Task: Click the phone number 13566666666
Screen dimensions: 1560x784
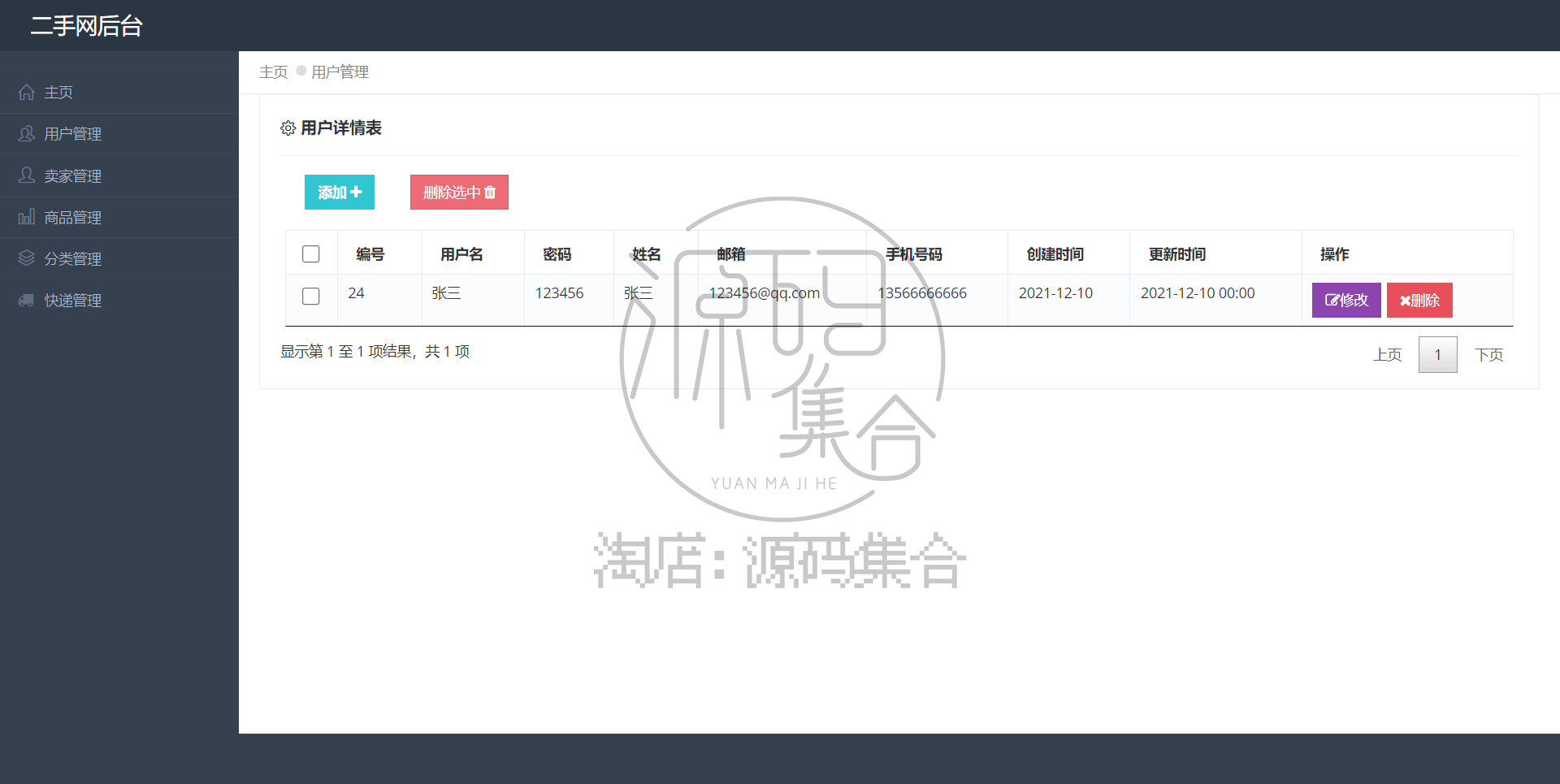Action: click(x=922, y=293)
